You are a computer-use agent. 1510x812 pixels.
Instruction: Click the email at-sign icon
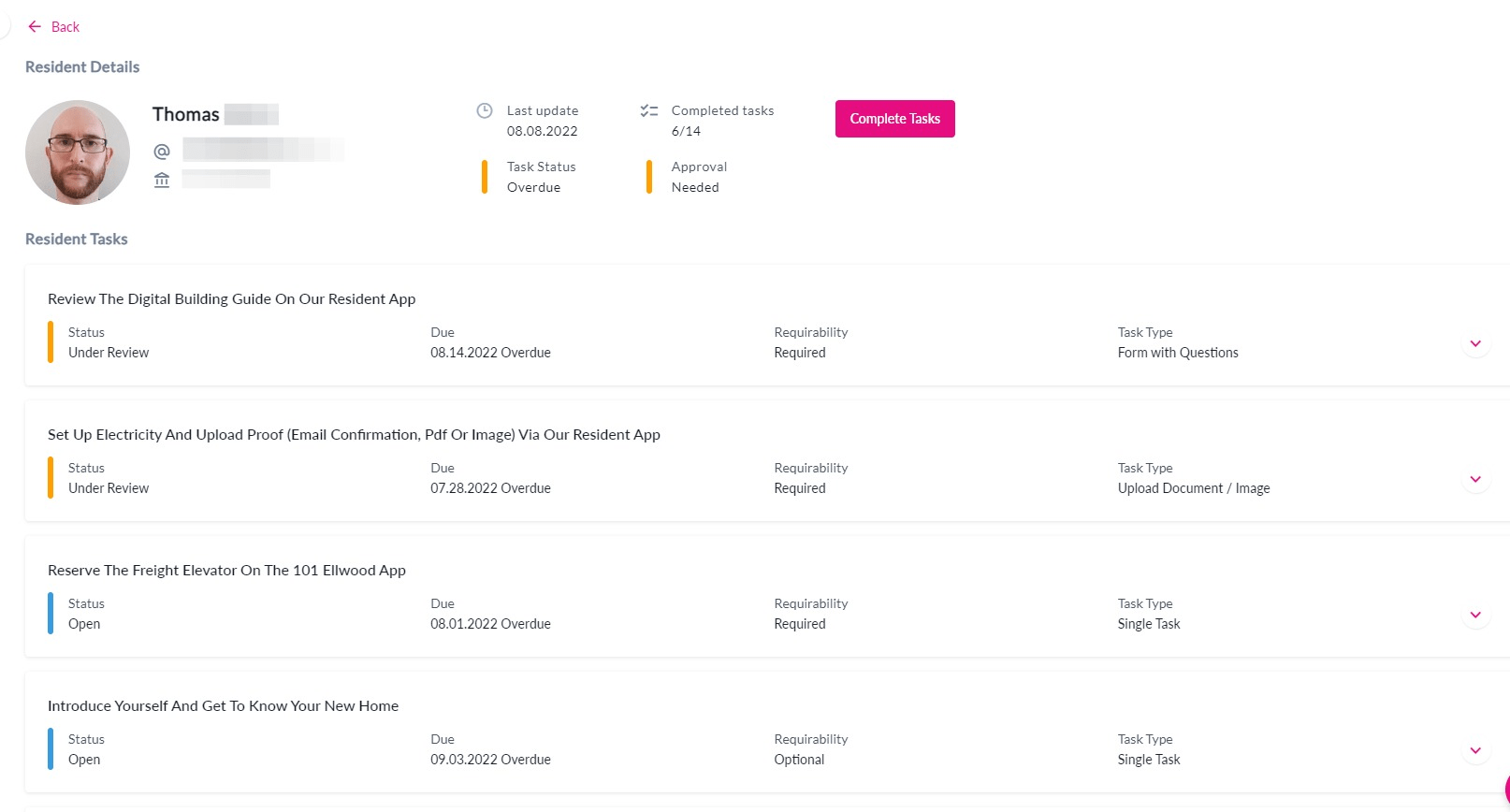click(x=162, y=151)
